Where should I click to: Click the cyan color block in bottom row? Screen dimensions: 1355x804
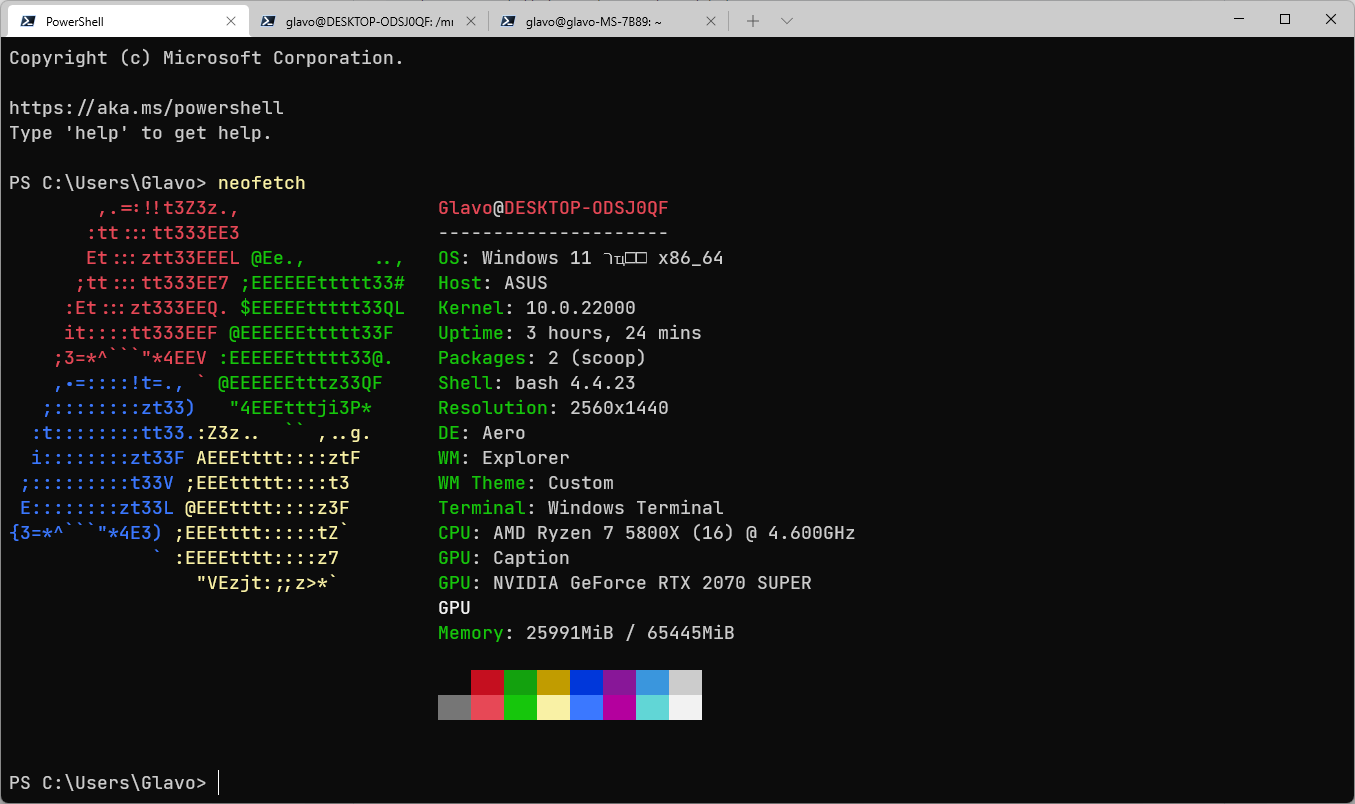(652, 707)
